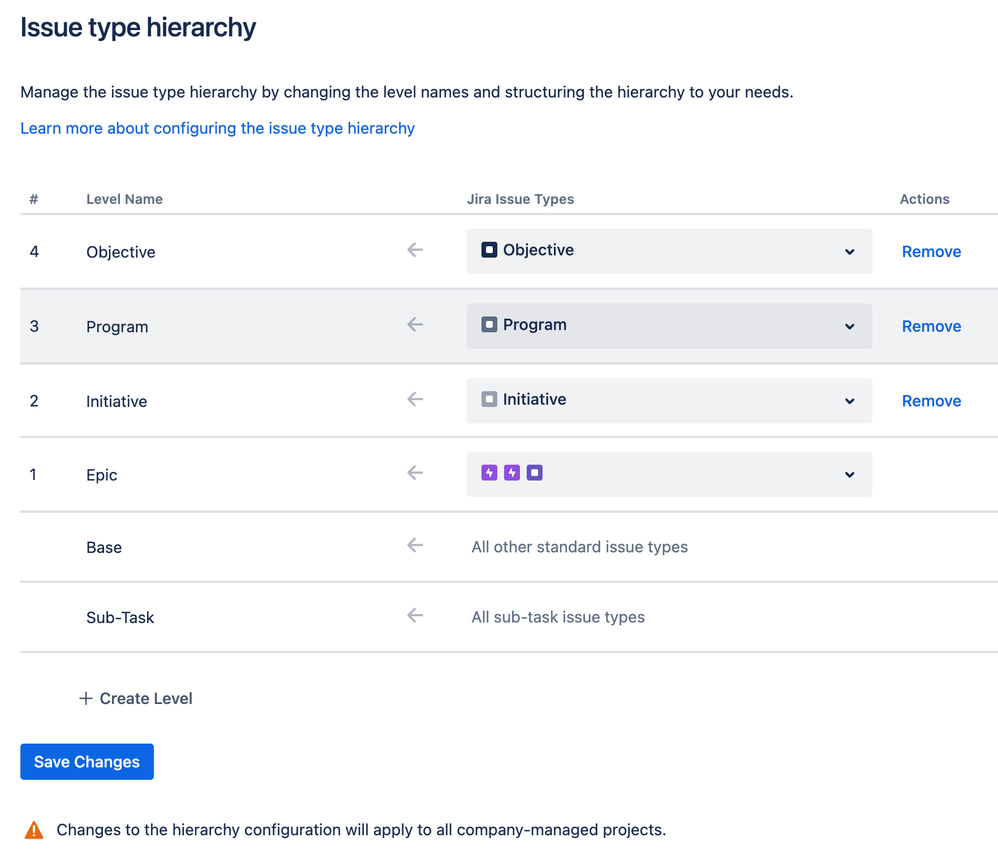The image size is (998, 866).
Task: Click the third purple square icon in Epic dropdown
Action: click(535, 473)
